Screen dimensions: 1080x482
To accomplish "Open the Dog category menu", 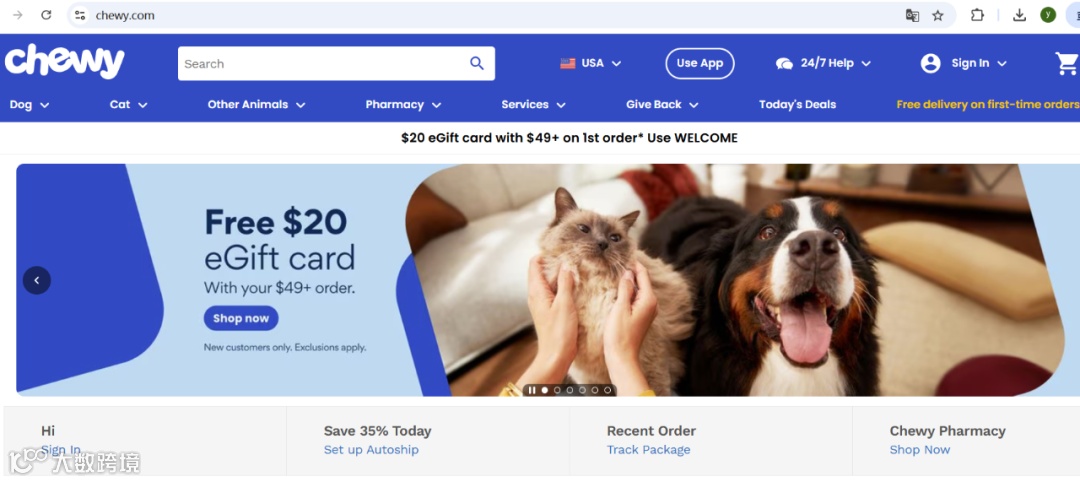I will 30,105.
